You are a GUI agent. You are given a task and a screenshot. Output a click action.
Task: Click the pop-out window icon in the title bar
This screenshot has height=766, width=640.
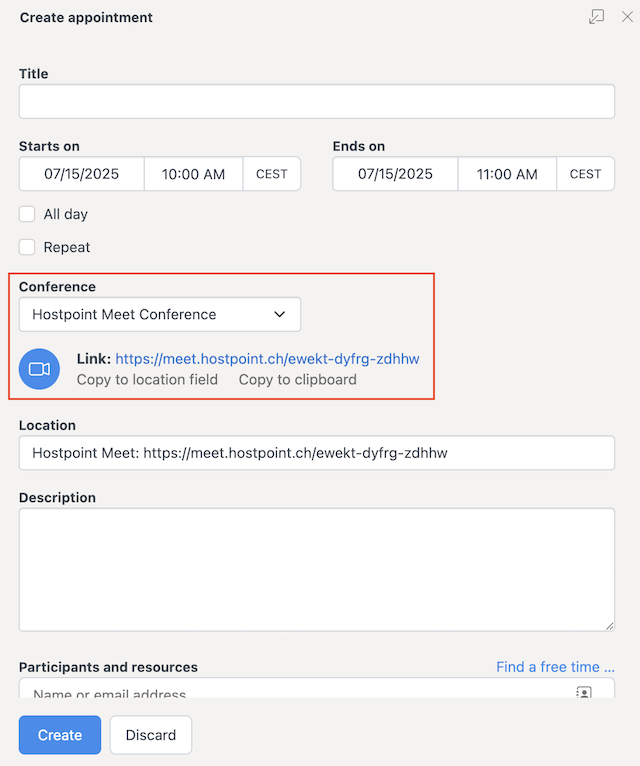[596, 17]
